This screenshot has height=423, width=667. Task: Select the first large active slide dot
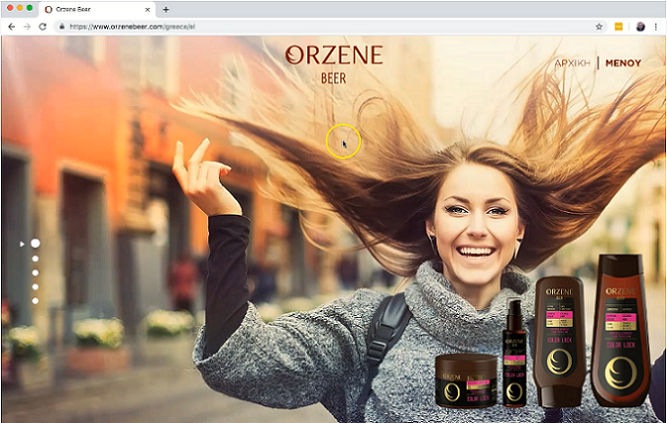(35, 243)
